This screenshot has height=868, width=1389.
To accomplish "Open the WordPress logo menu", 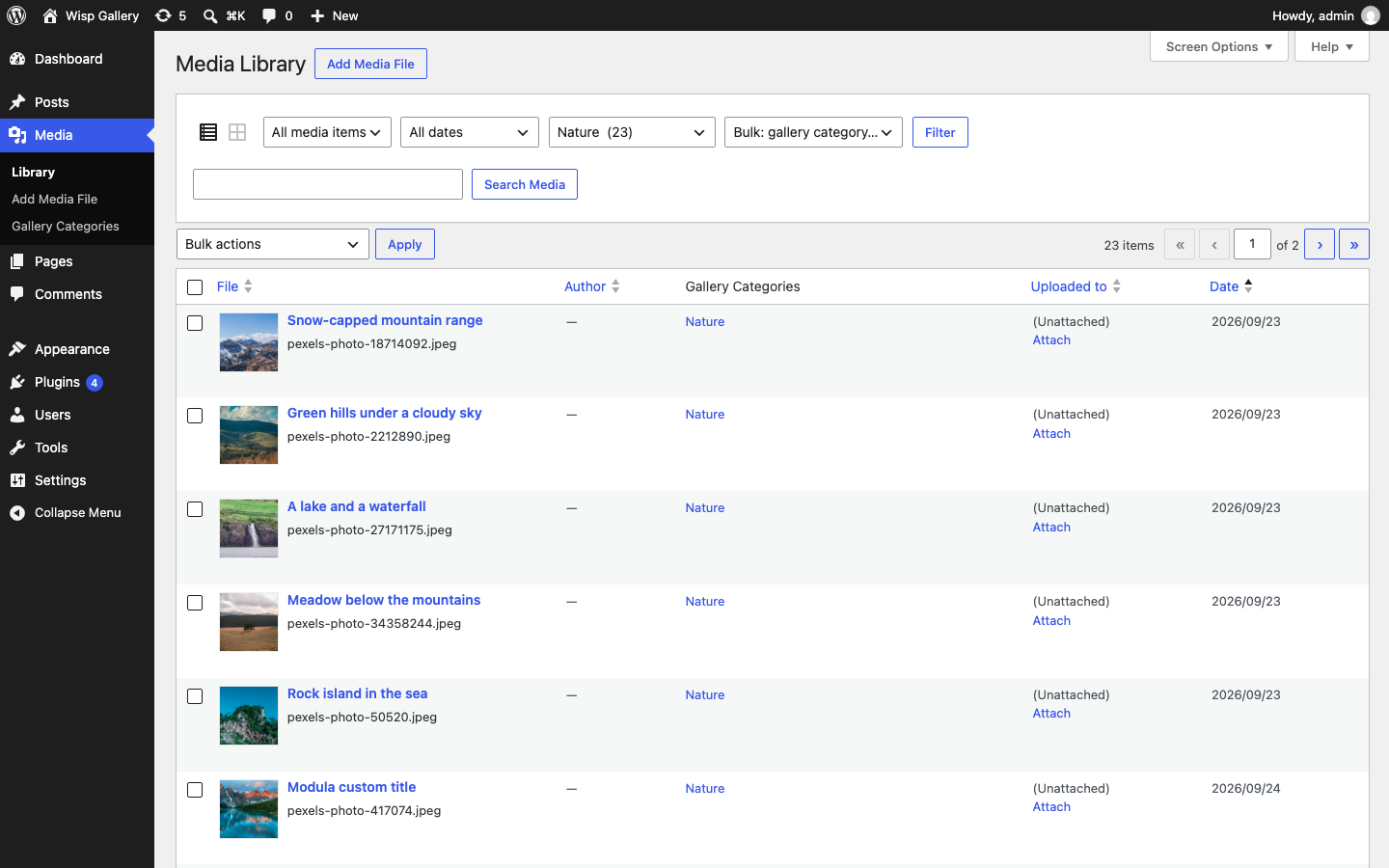I will click(16, 15).
